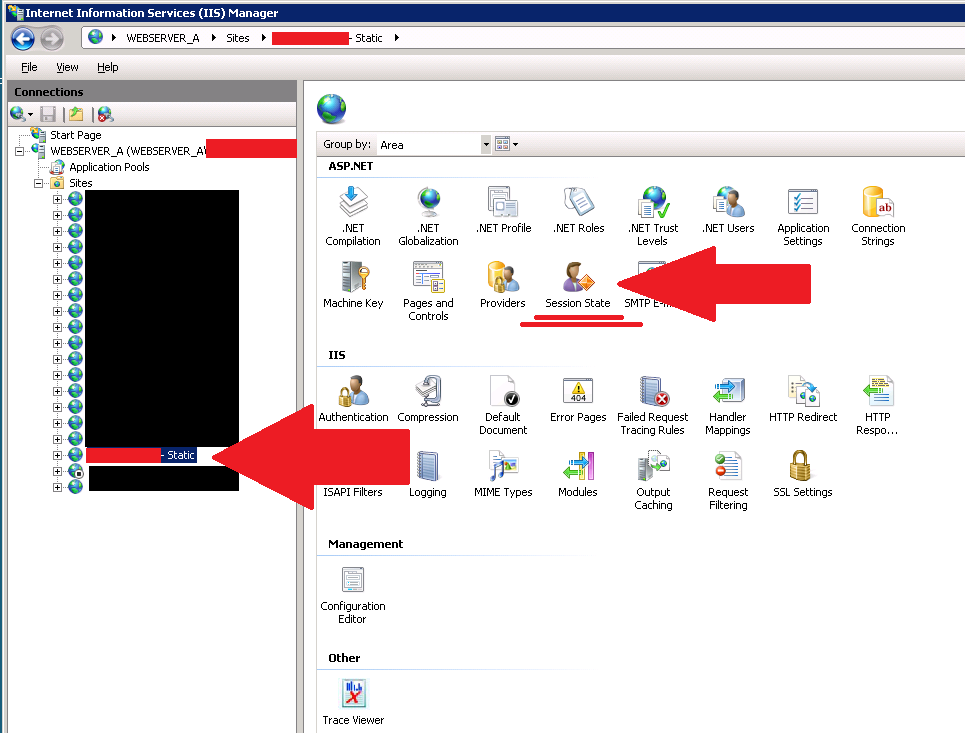Click Sites in the address breadcrumb

point(238,38)
